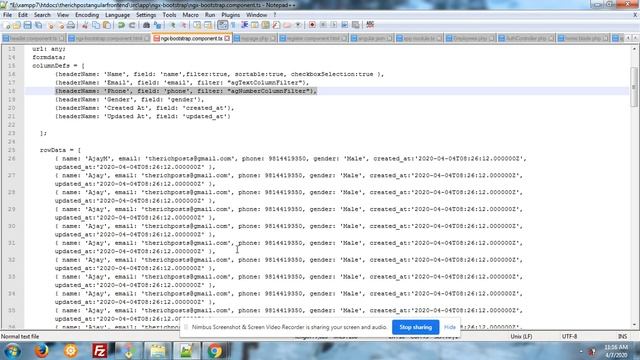
Task: Click the Paste toolbar icon
Action: (107, 25)
